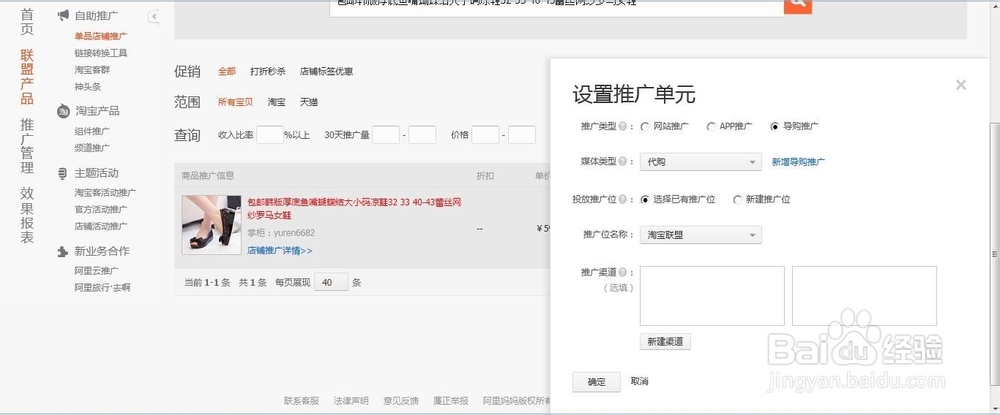The image size is (1000, 415).
Task: Click the help icon next to 投放推广位
Action: pos(622,200)
